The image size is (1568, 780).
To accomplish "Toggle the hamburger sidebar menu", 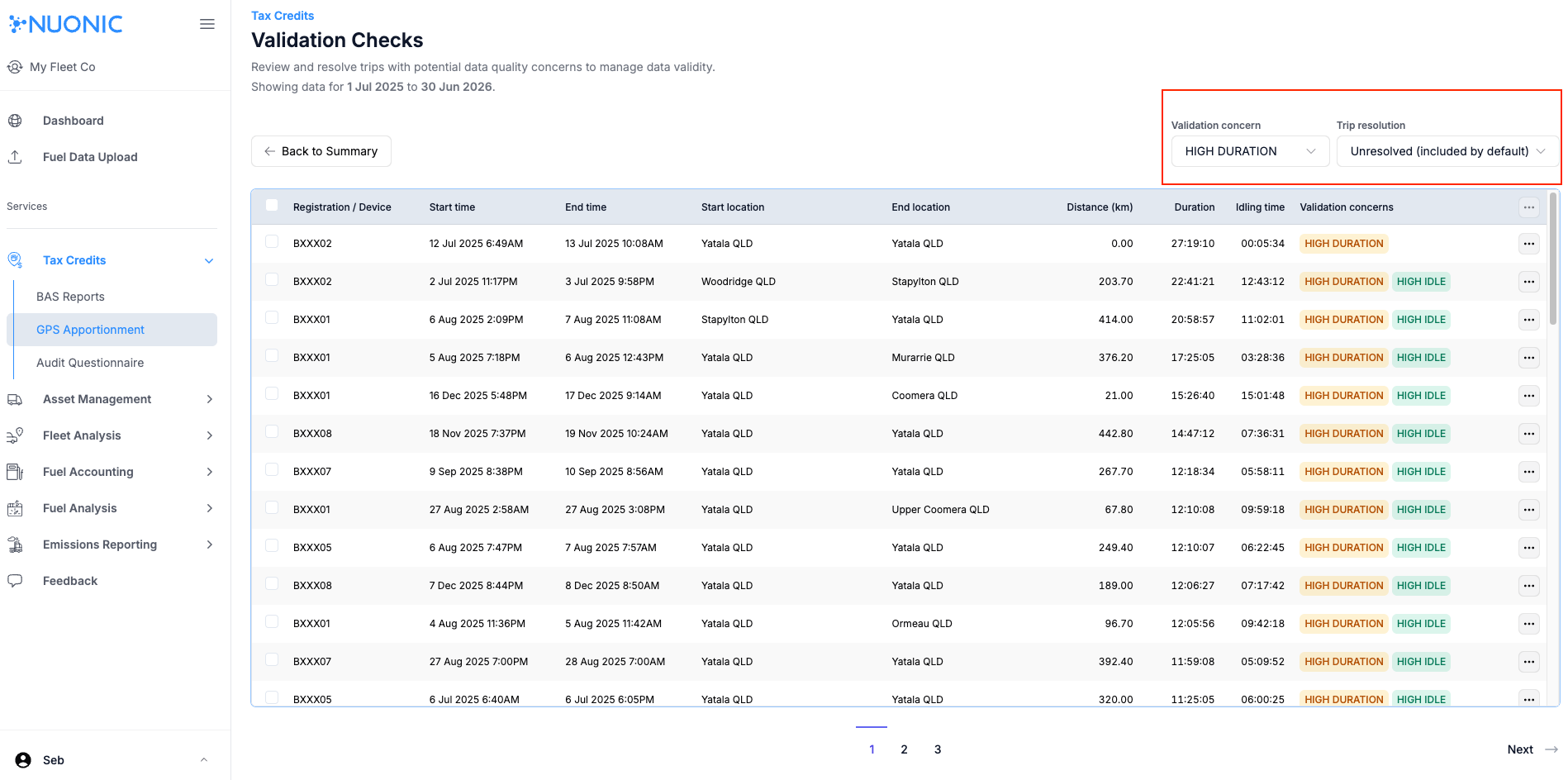I will point(207,24).
